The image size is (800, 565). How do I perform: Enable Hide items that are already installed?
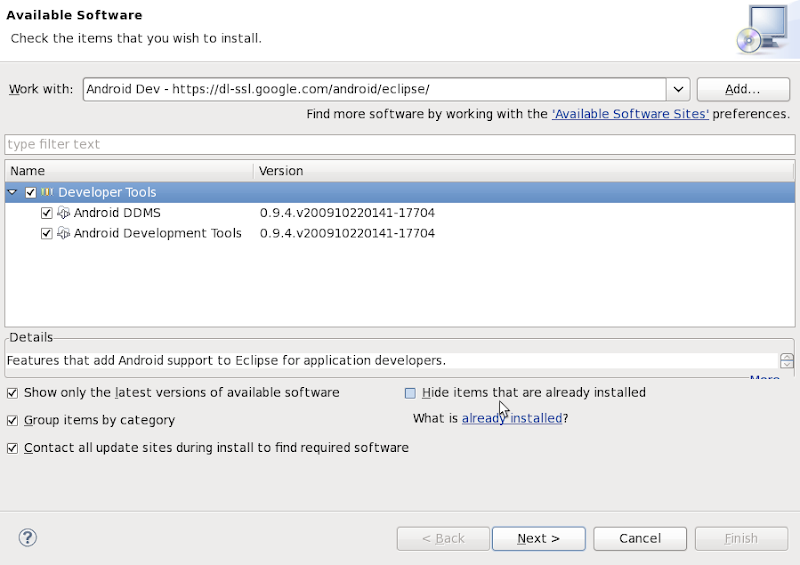click(410, 393)
